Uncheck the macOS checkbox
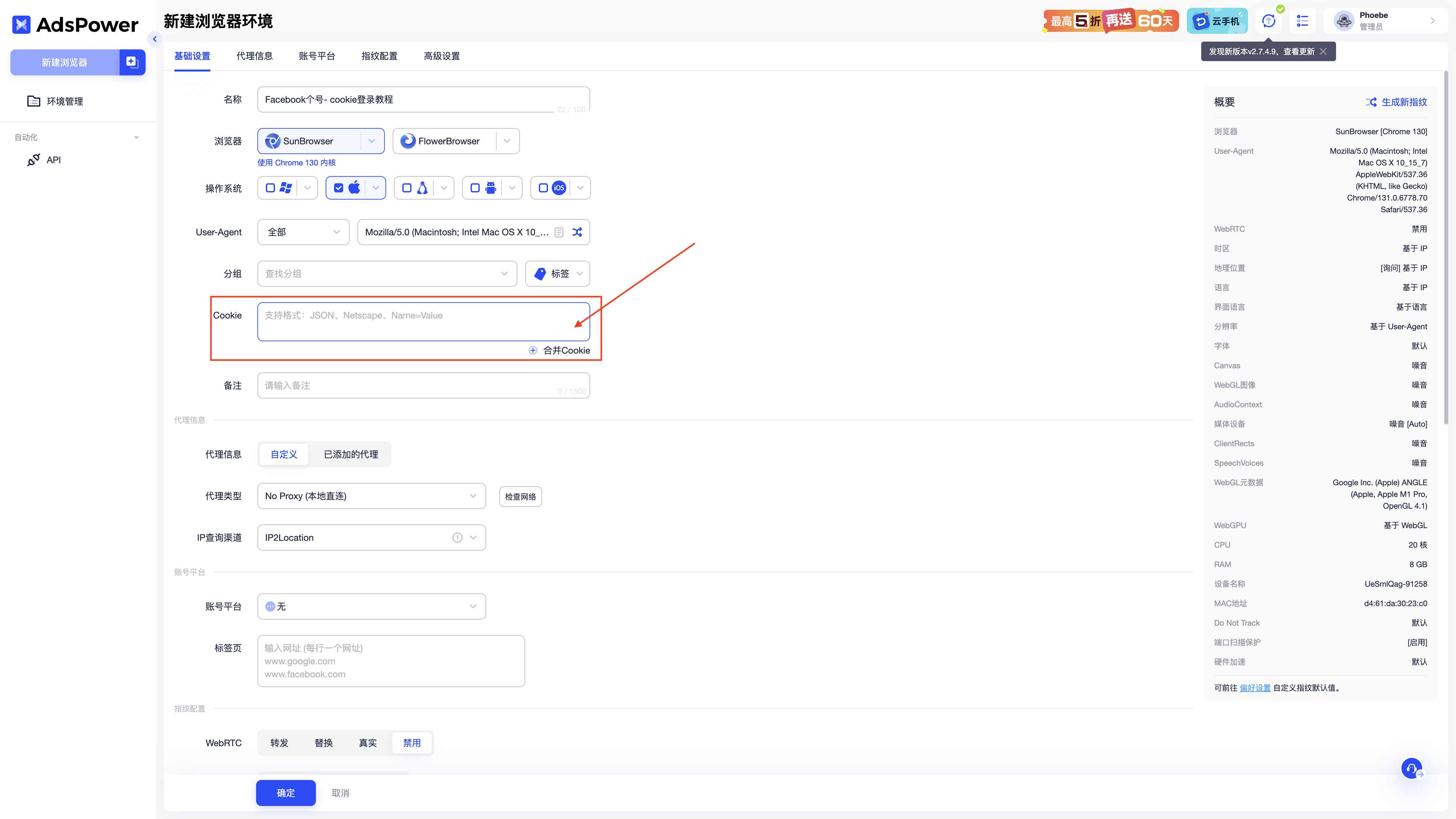This screenshot has width=1456, height=819. point(339,188)
